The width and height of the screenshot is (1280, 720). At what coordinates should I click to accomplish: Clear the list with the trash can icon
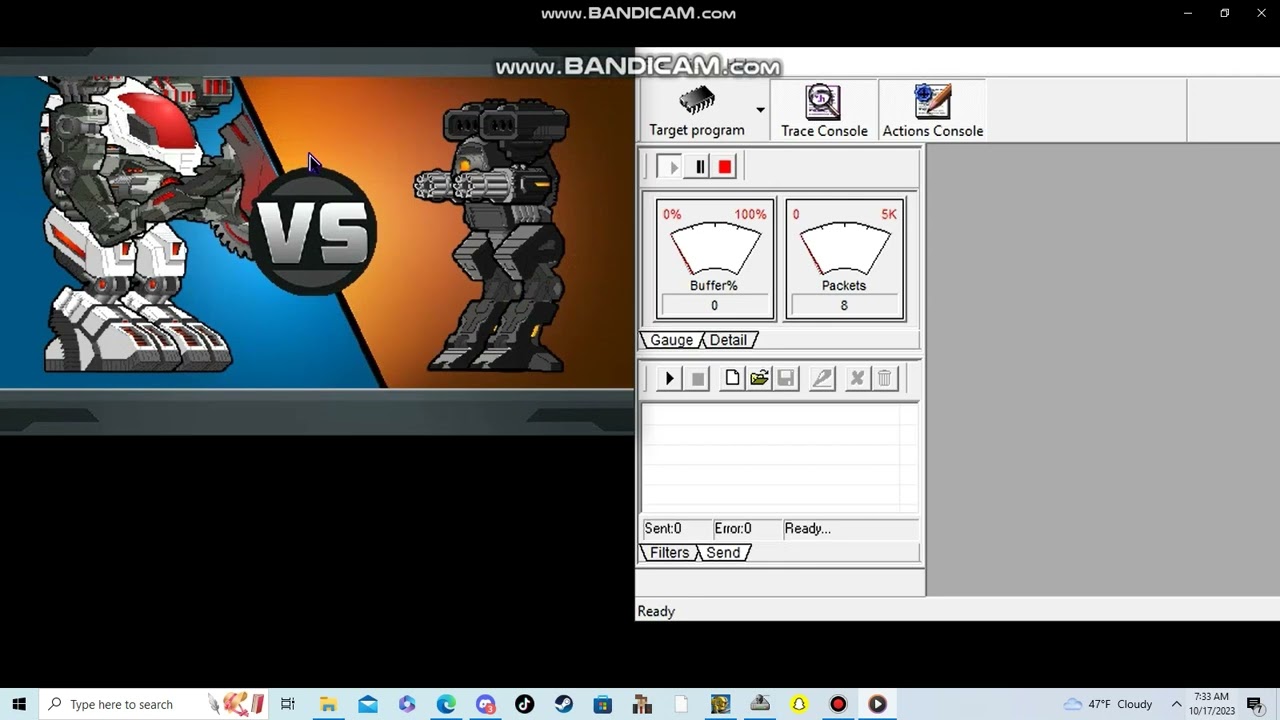(x=884, y=378)
